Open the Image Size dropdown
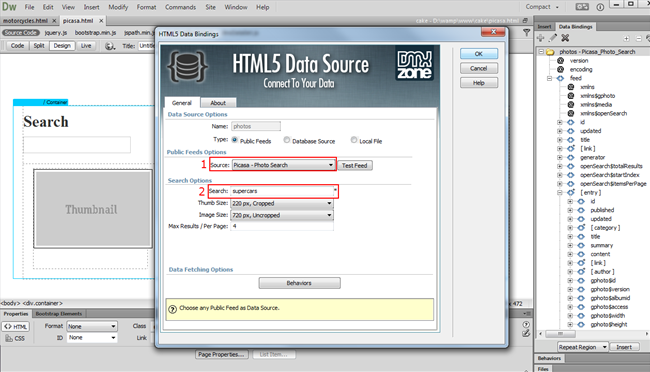Image resolution: width=650 pixels, height=372 pixels. [282, 215]
